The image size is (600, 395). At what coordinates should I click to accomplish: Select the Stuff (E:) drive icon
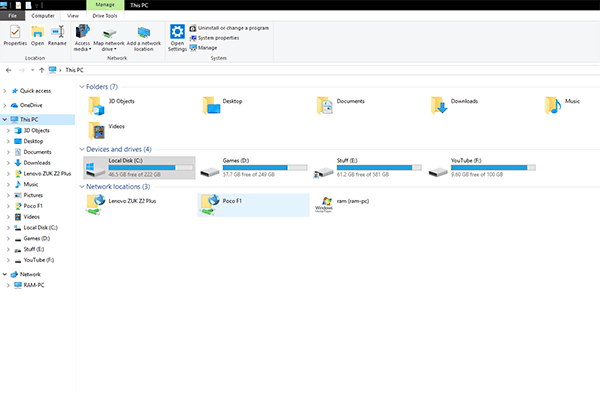click(x=324, y=173)
